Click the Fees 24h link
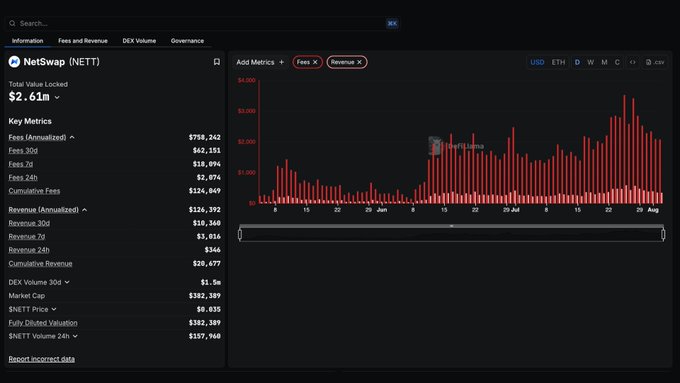680x383 pixels. pyautogui.click(x=23, y=177)
